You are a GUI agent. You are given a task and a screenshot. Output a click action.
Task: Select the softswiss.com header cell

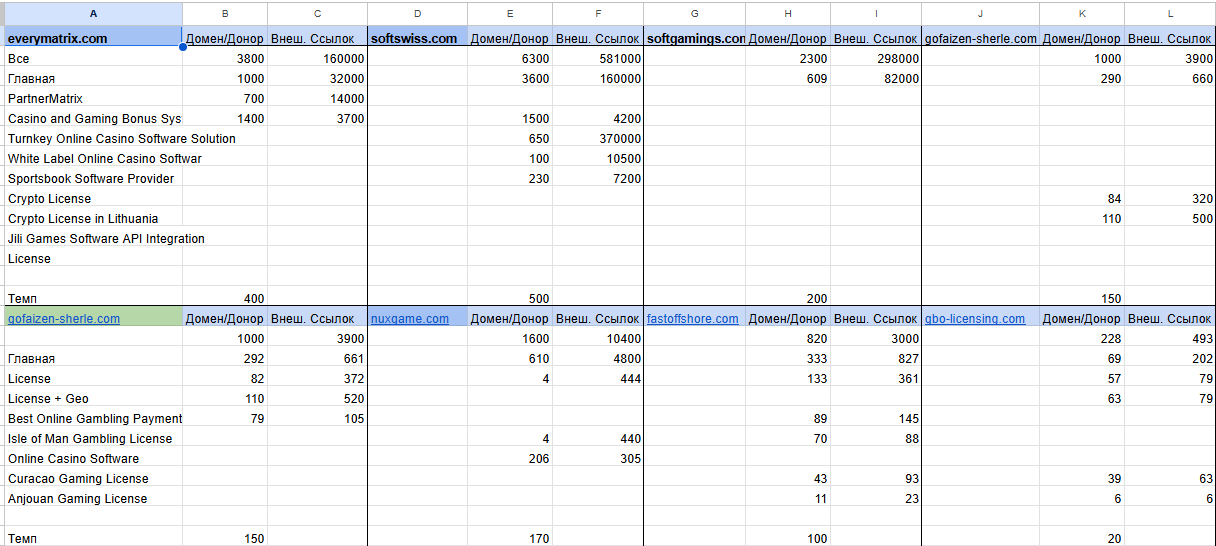click(x=414, y=39)
